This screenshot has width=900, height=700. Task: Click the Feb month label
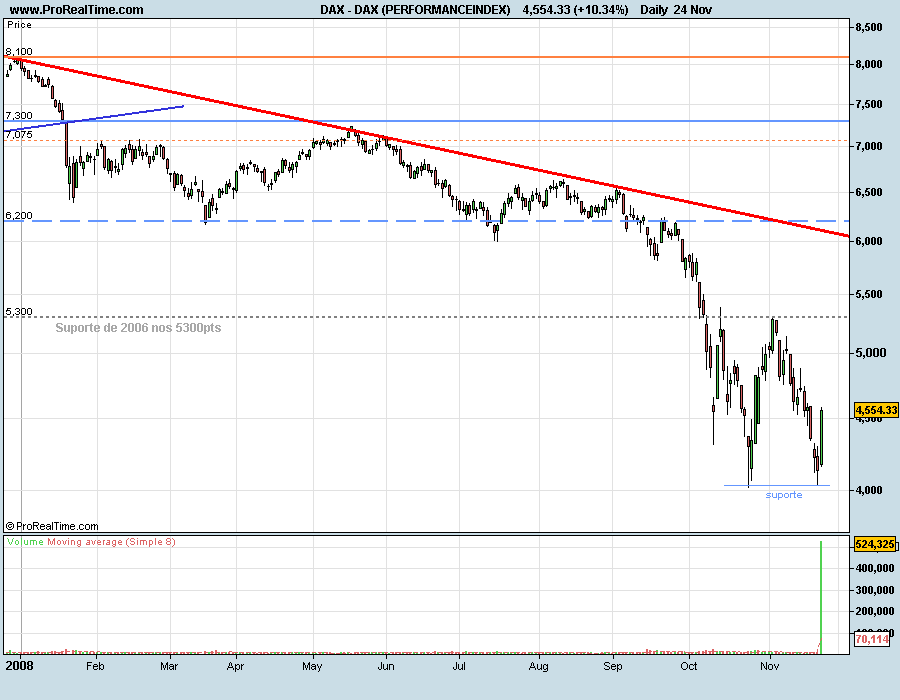(x=95, y=666)
